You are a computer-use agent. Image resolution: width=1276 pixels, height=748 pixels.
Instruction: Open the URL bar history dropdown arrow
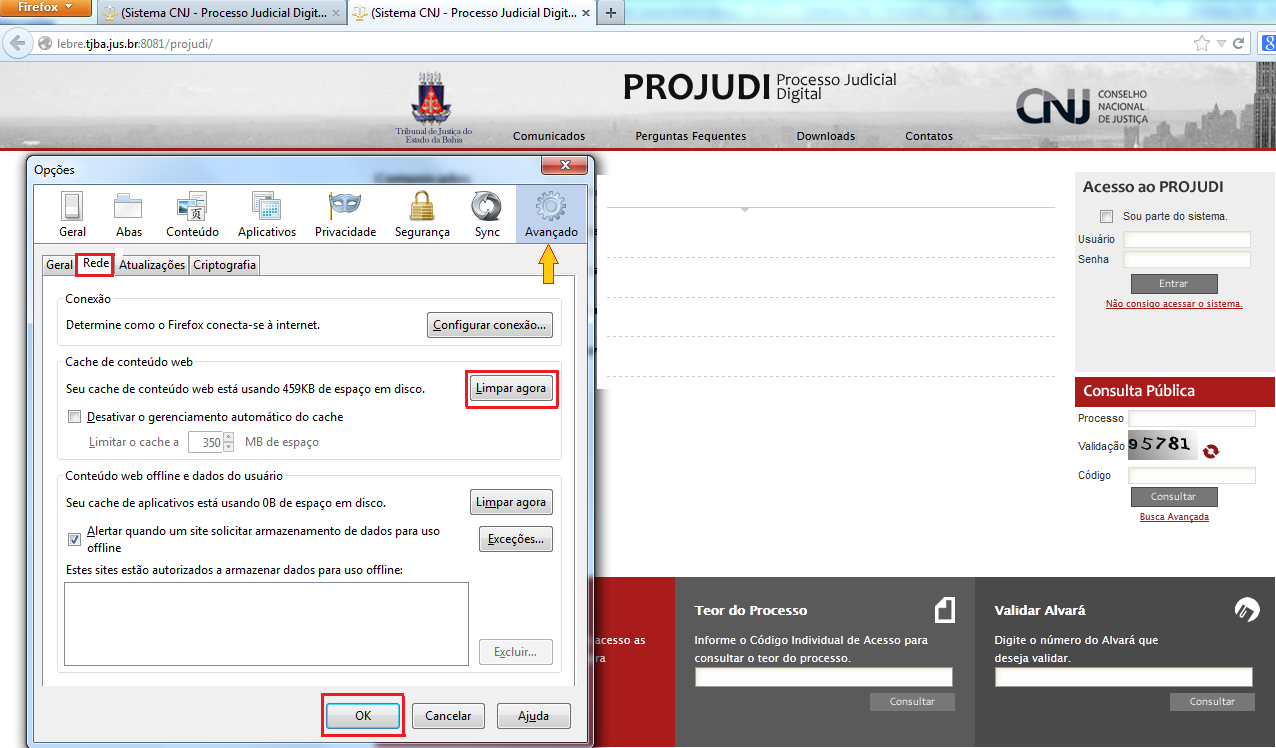[1221, 44]
